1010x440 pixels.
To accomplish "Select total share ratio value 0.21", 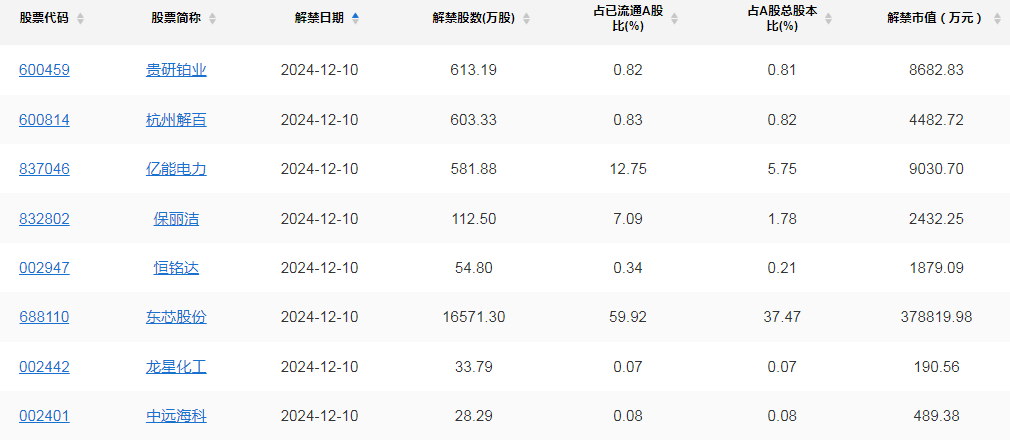I will [x=782, y=268].
